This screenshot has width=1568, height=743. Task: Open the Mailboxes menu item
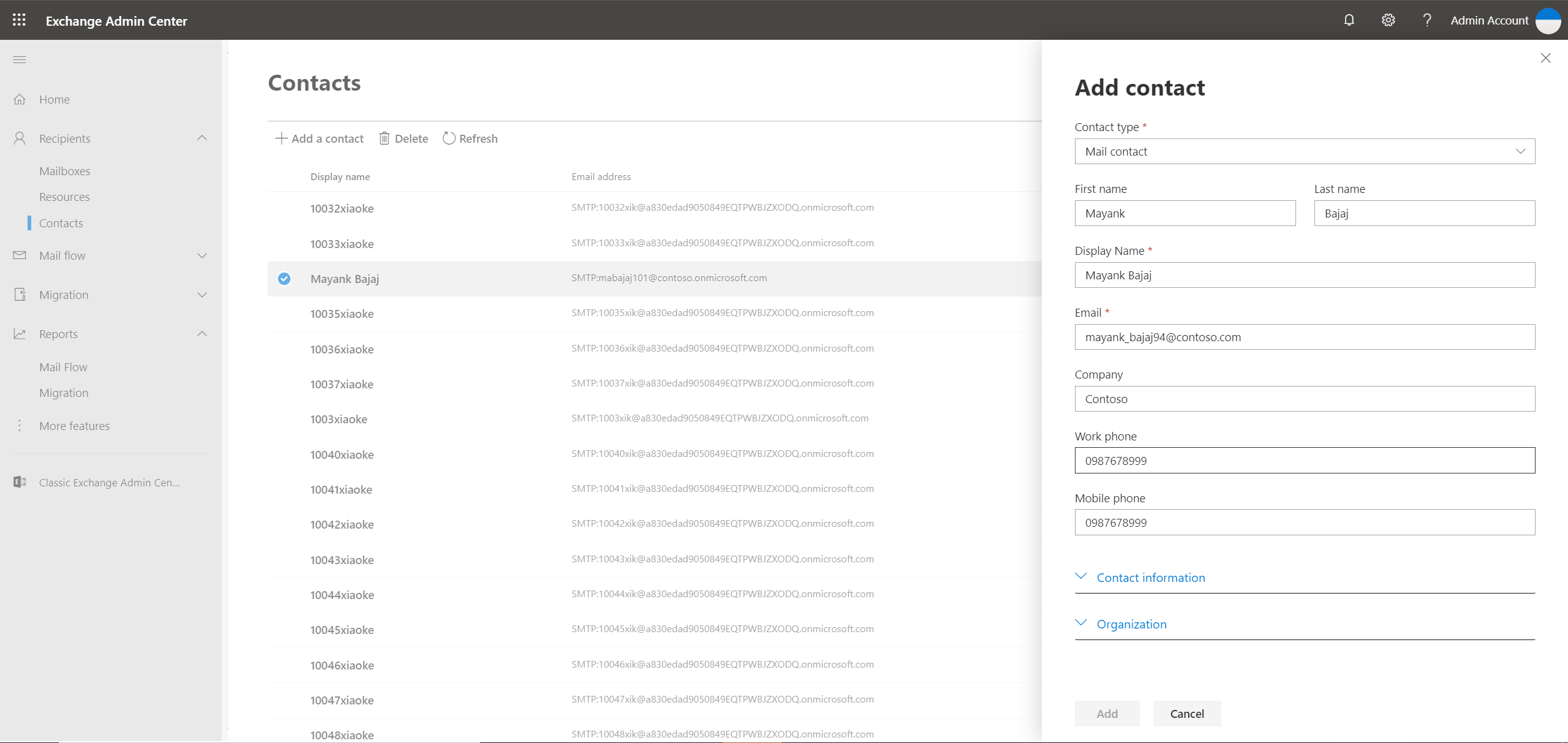coord(64,171)
